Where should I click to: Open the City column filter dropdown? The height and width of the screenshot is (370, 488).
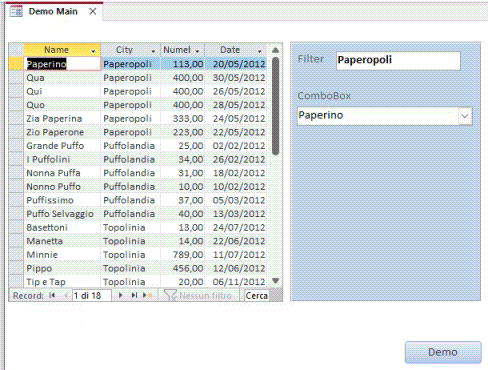(153, 51)
